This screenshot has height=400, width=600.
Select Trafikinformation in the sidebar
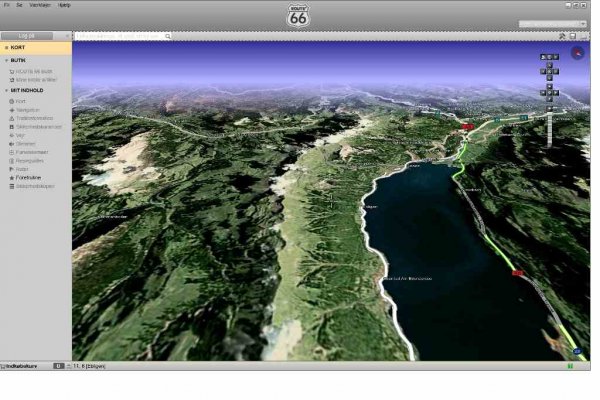38,118
